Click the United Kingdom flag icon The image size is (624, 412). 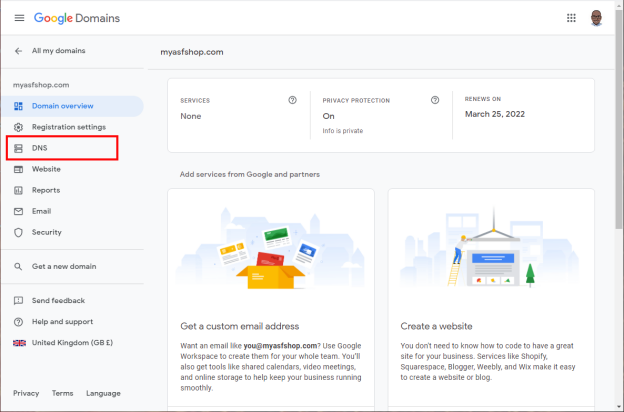click(x=19, y=343)
